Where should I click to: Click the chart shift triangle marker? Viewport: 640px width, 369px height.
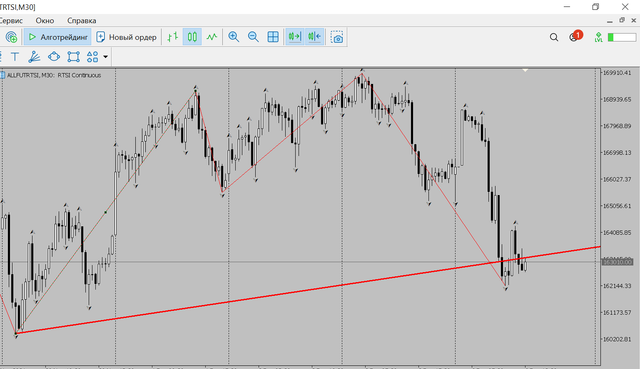[x=525, y=71]
